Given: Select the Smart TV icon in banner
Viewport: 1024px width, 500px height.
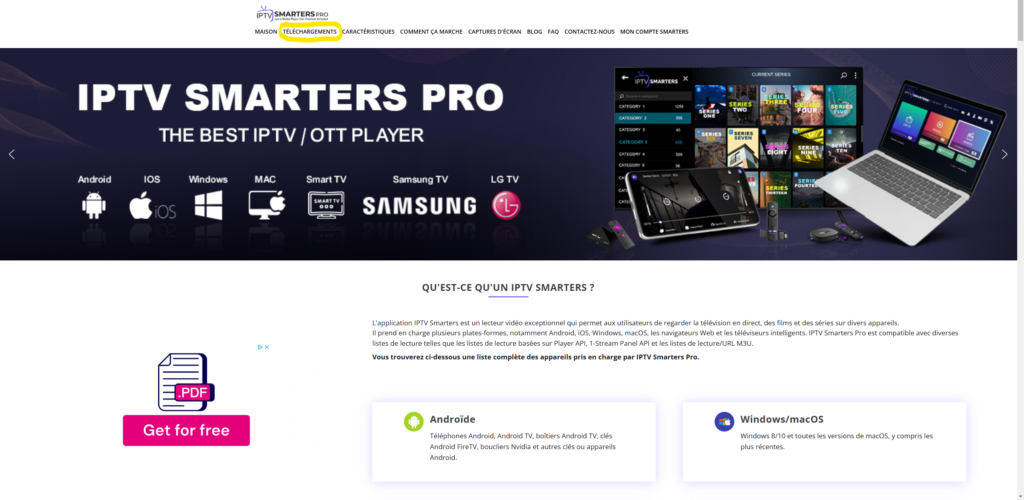Looking at the screenshot, I should coord(326,204).
